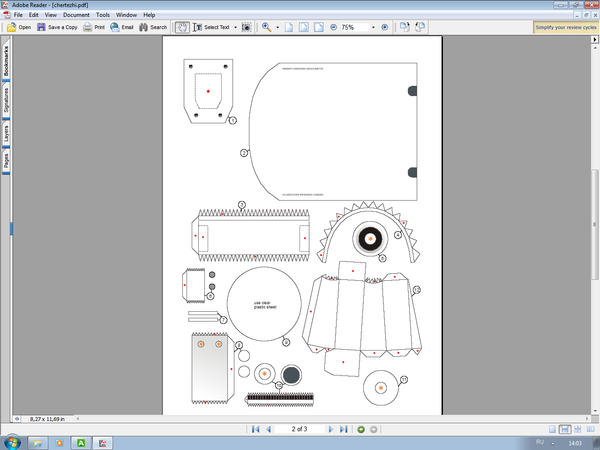Viewport: 600px width, 450px height.
Task: Choose the Snapshot tool icon
Action: (247, 27)
